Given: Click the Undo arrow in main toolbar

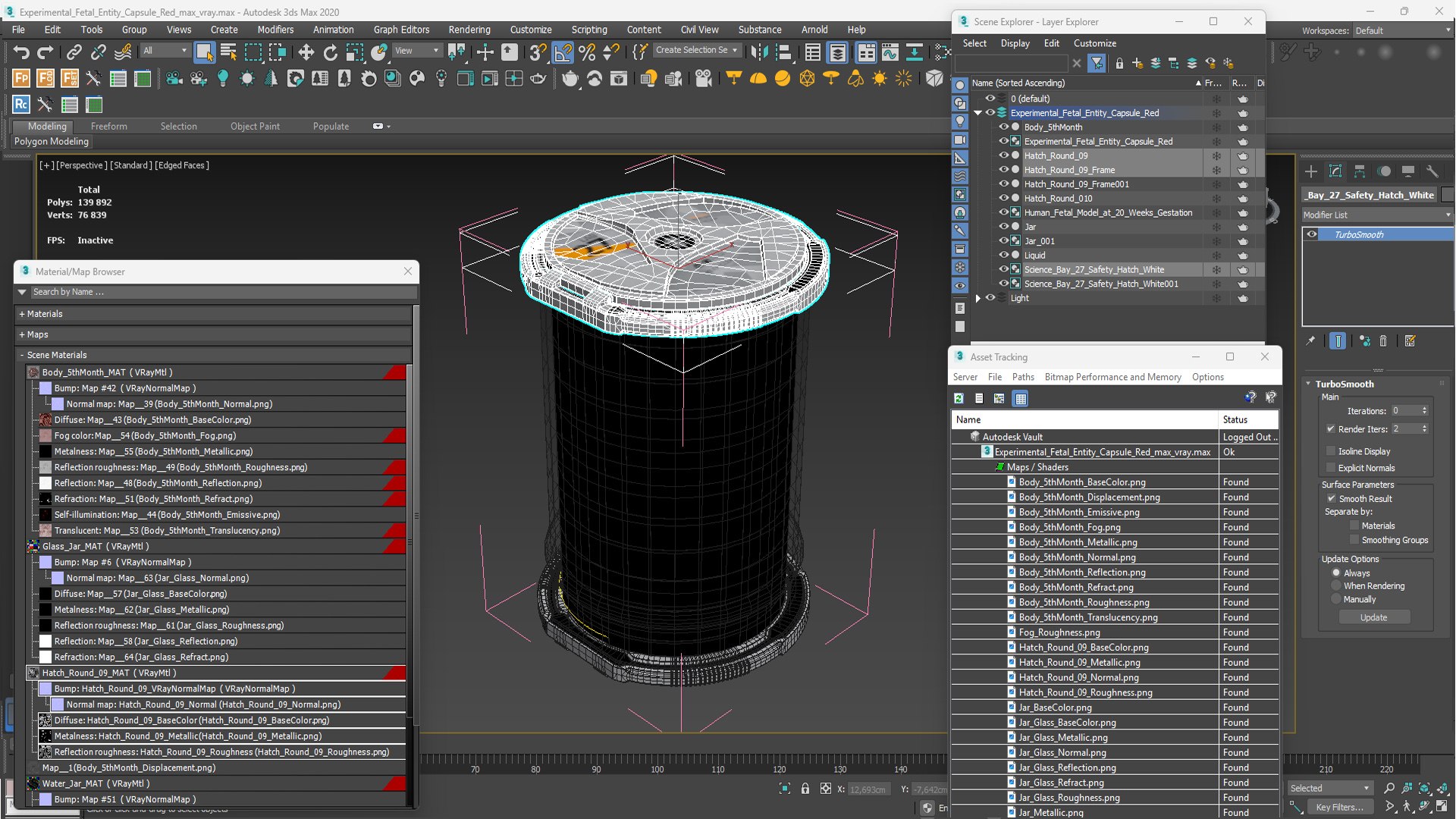Looking at the screenshot, I should (21, 52).
